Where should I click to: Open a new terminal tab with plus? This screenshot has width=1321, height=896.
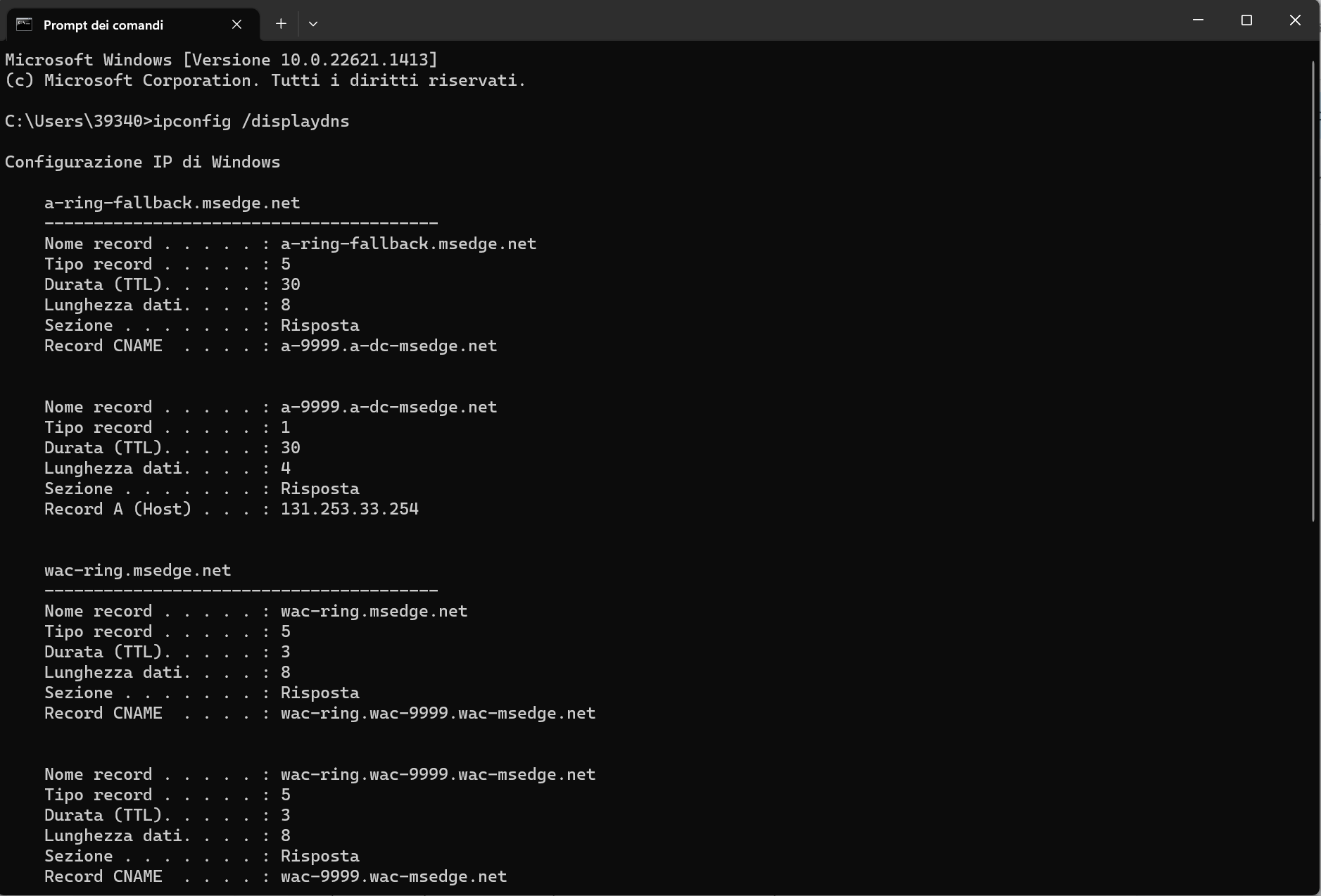click(281, 24)
